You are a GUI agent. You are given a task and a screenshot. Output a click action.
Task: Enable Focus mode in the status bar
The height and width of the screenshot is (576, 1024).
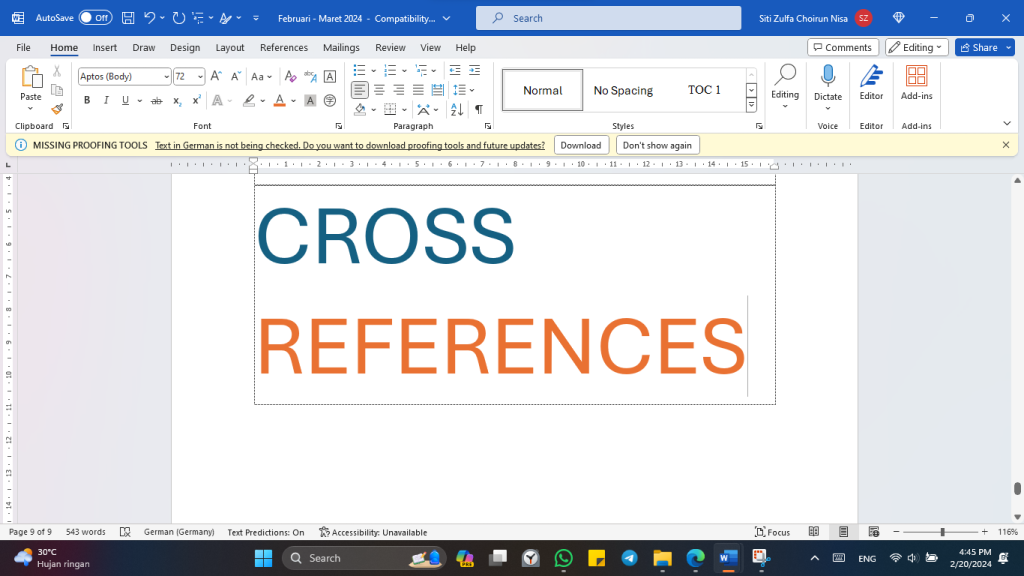[x=773, y=531]
